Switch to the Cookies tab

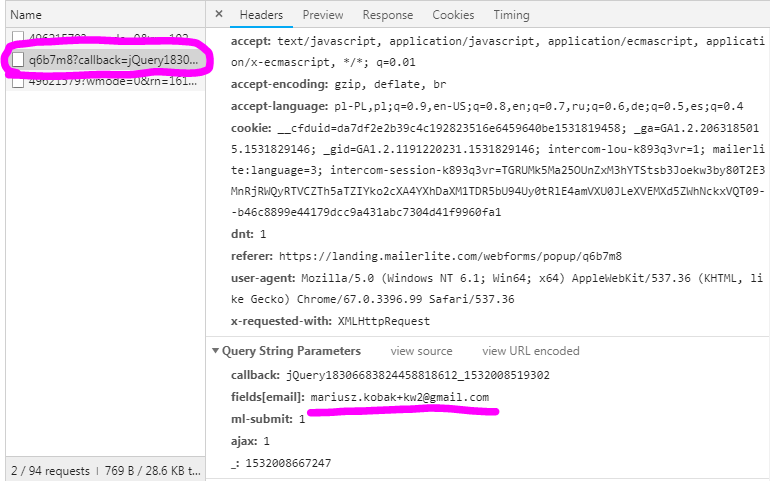(453, 15)
